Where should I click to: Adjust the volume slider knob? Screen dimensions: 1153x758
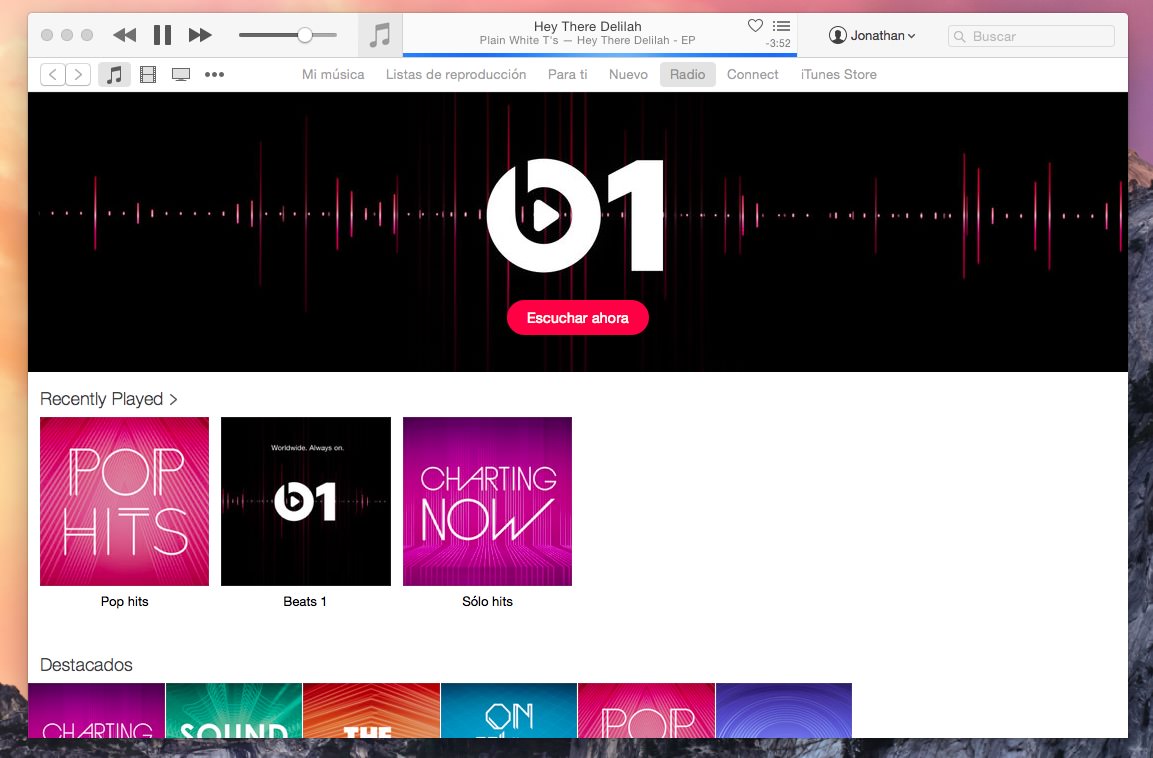pos(304,35)
